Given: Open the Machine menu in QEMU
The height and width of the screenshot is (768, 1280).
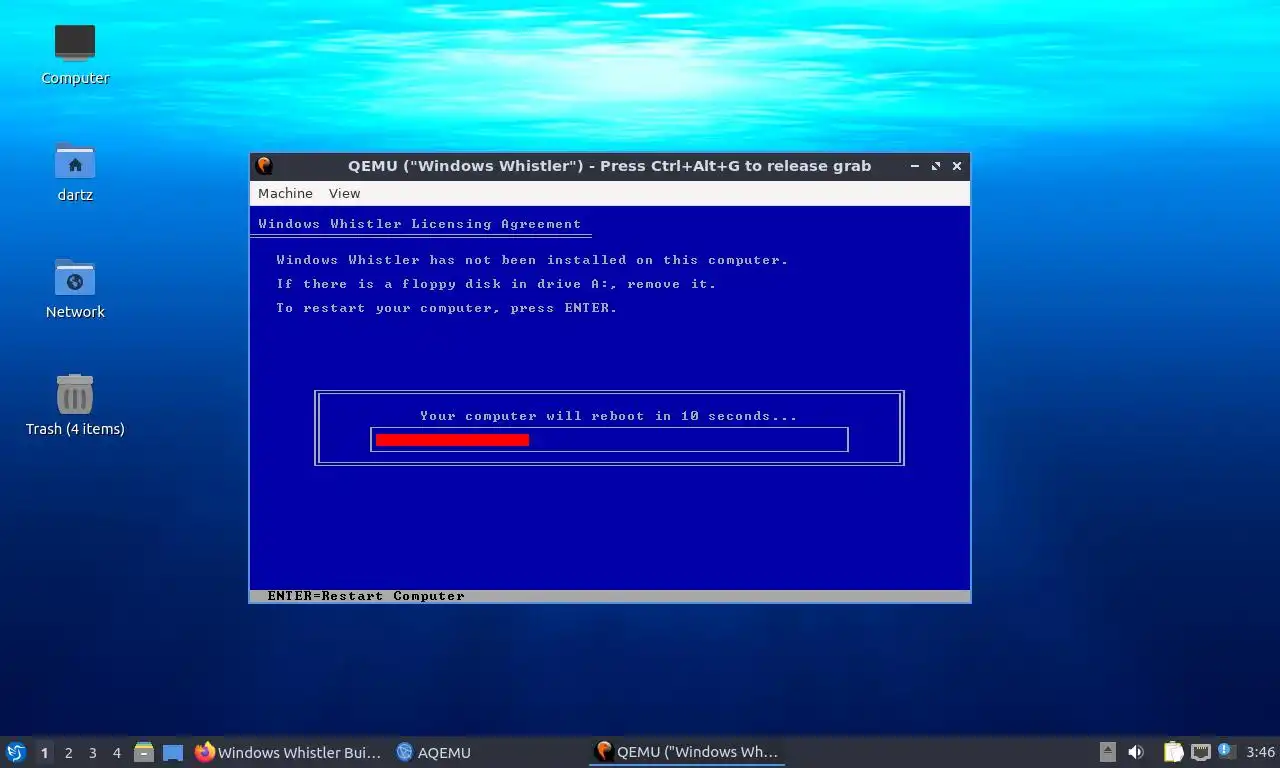Looking at the screenshot, I should tap(285, 193).
